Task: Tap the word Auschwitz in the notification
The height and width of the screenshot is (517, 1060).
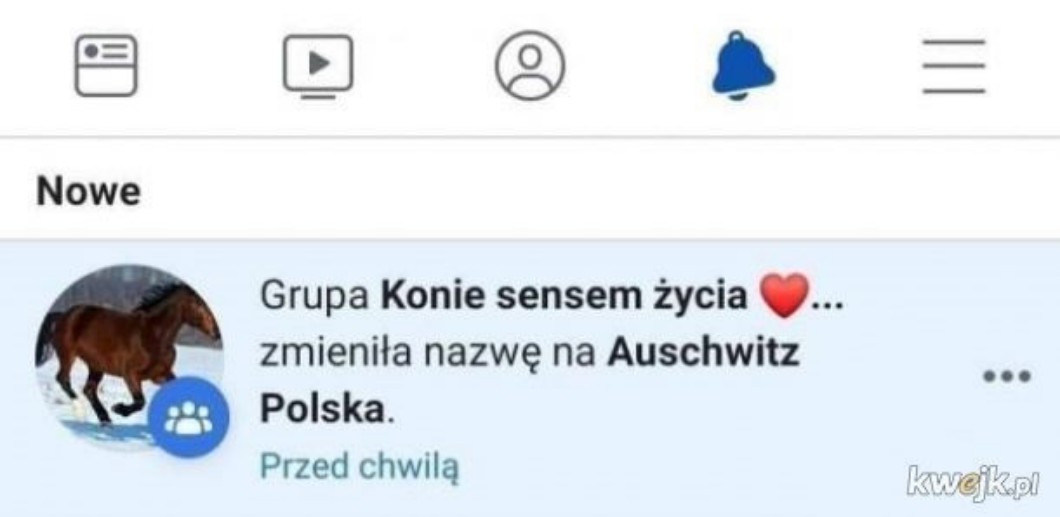Action: (x=703, y=353)
